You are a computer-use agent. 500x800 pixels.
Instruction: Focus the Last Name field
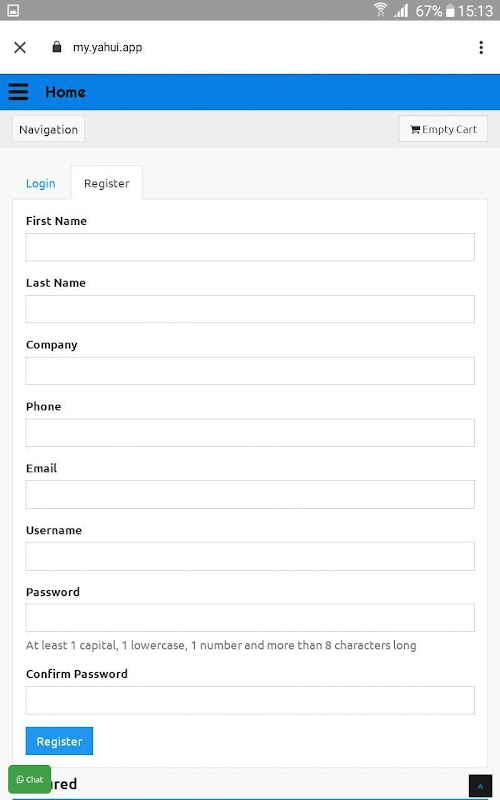250,309
